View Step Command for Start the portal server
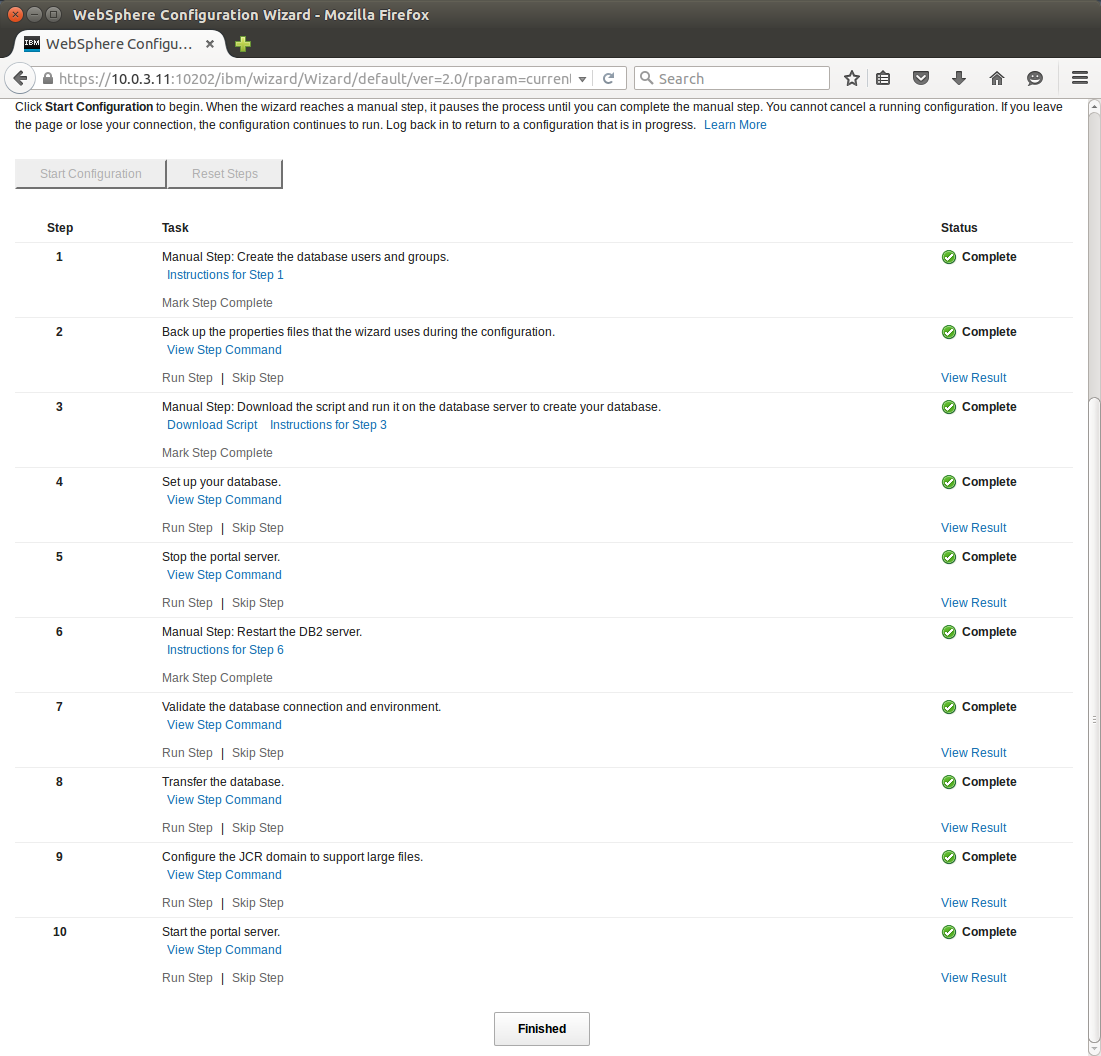The image size is (1101, 1056). [224, 951]
